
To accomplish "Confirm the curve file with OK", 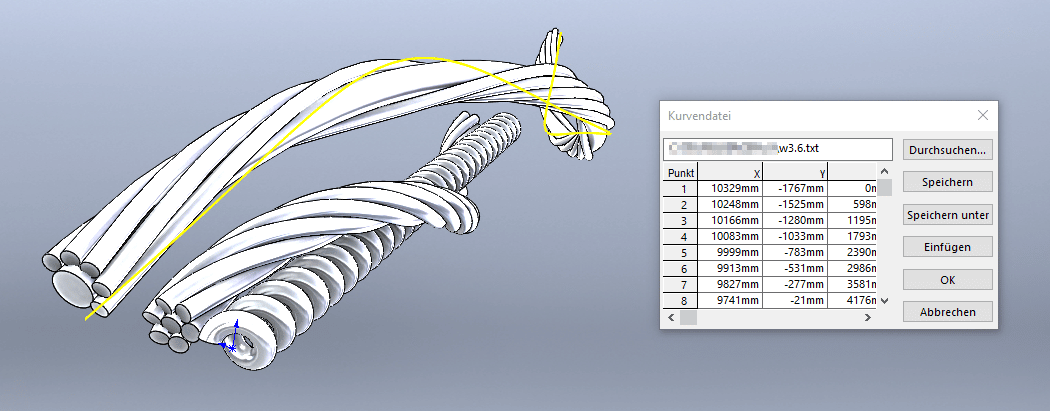I will 947,279.
